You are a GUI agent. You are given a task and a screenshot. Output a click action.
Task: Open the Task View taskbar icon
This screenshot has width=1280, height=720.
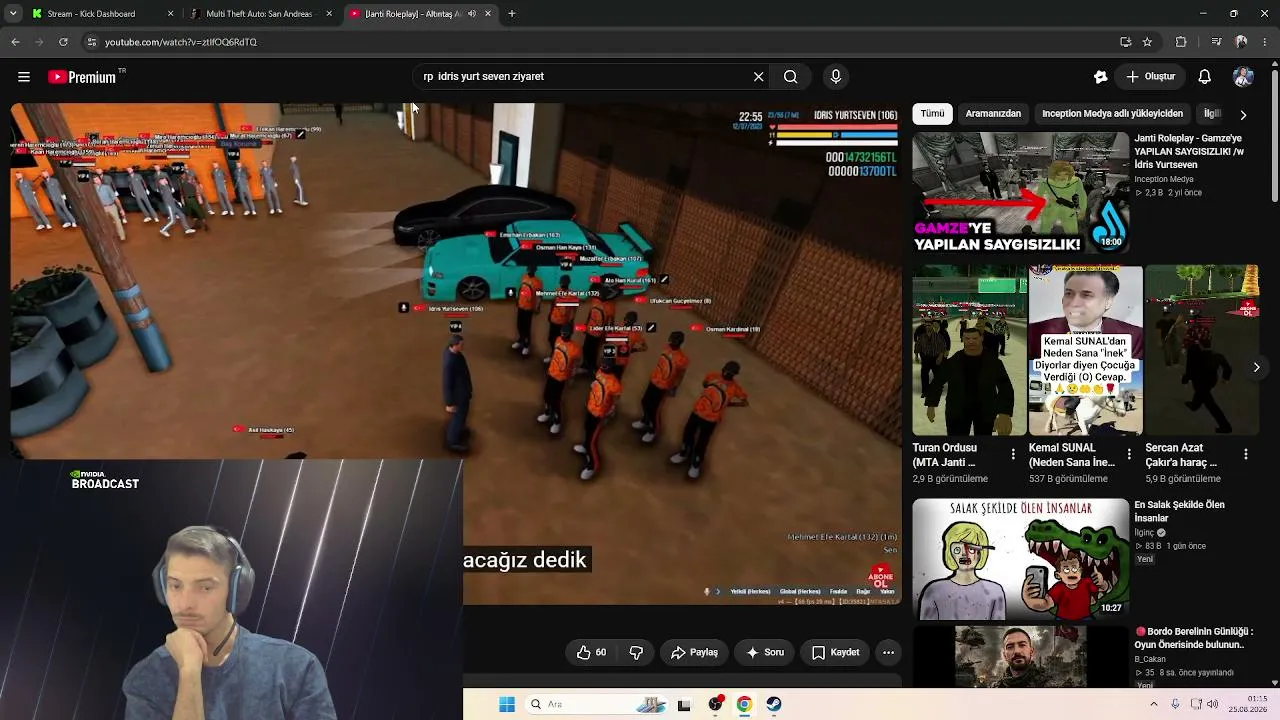click(x=684, y=705)
